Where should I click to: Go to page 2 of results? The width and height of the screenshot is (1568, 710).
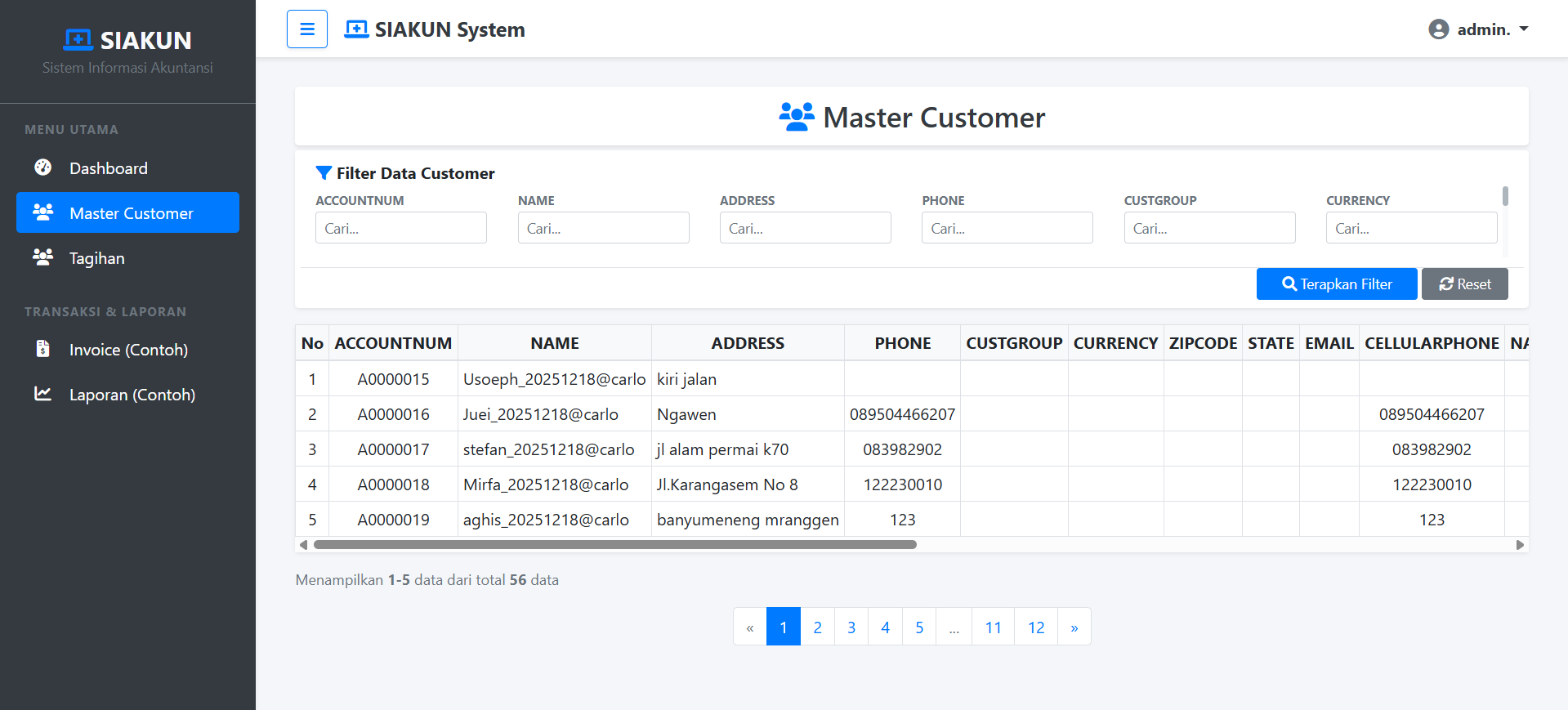pyautogui.click(x=817, y=627)
